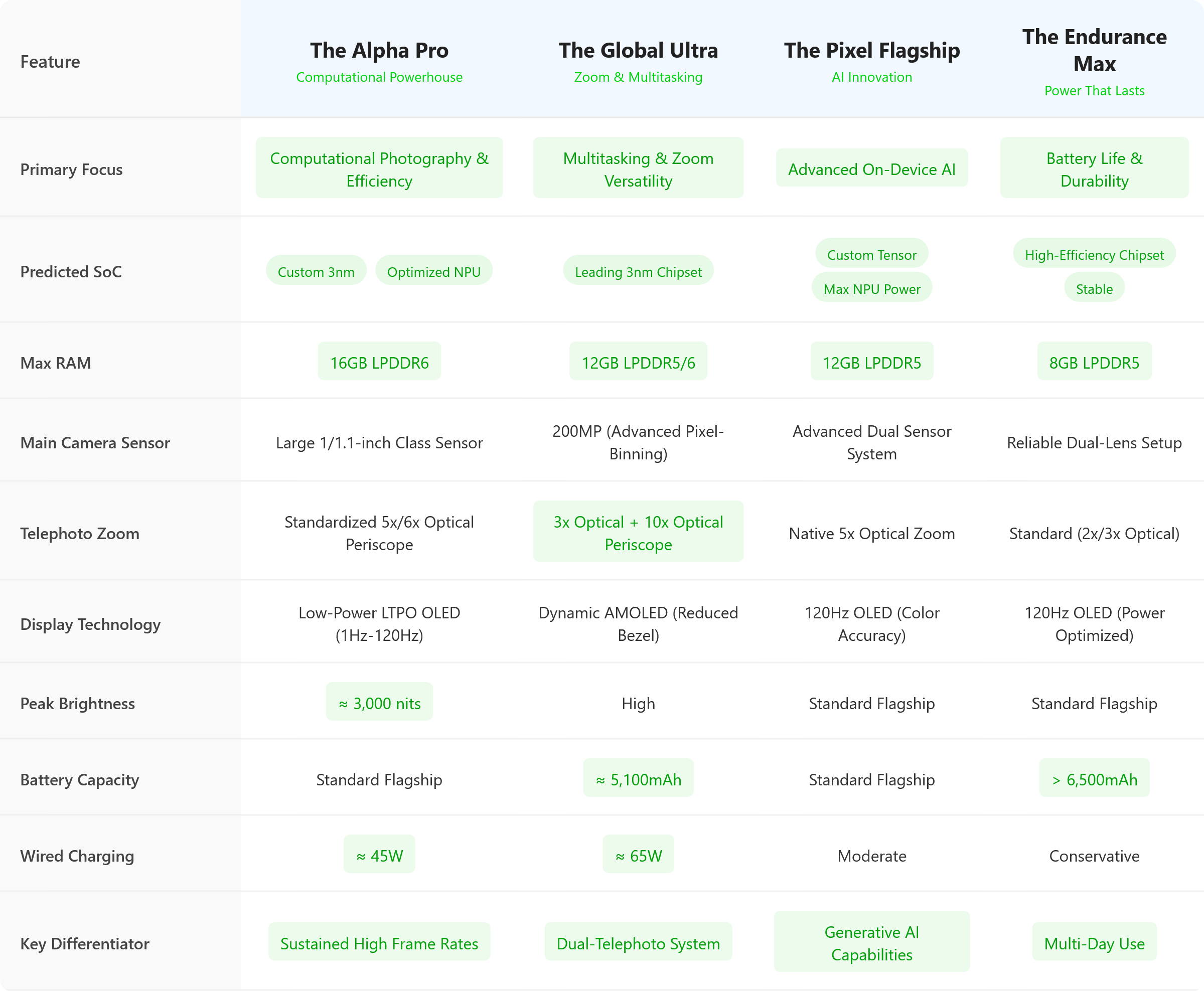Click The Endurance Max column heading
This screenshot has height=992, width=1204.
point(1094,50)
